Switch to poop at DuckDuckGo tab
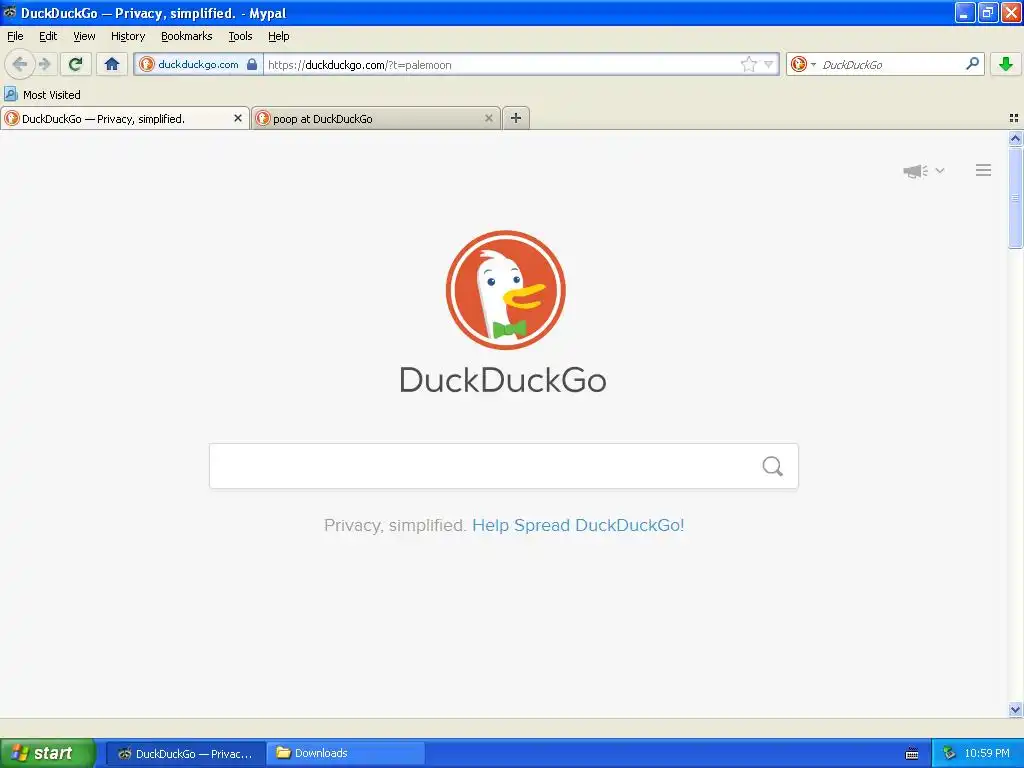 click(x=376, y=118)
